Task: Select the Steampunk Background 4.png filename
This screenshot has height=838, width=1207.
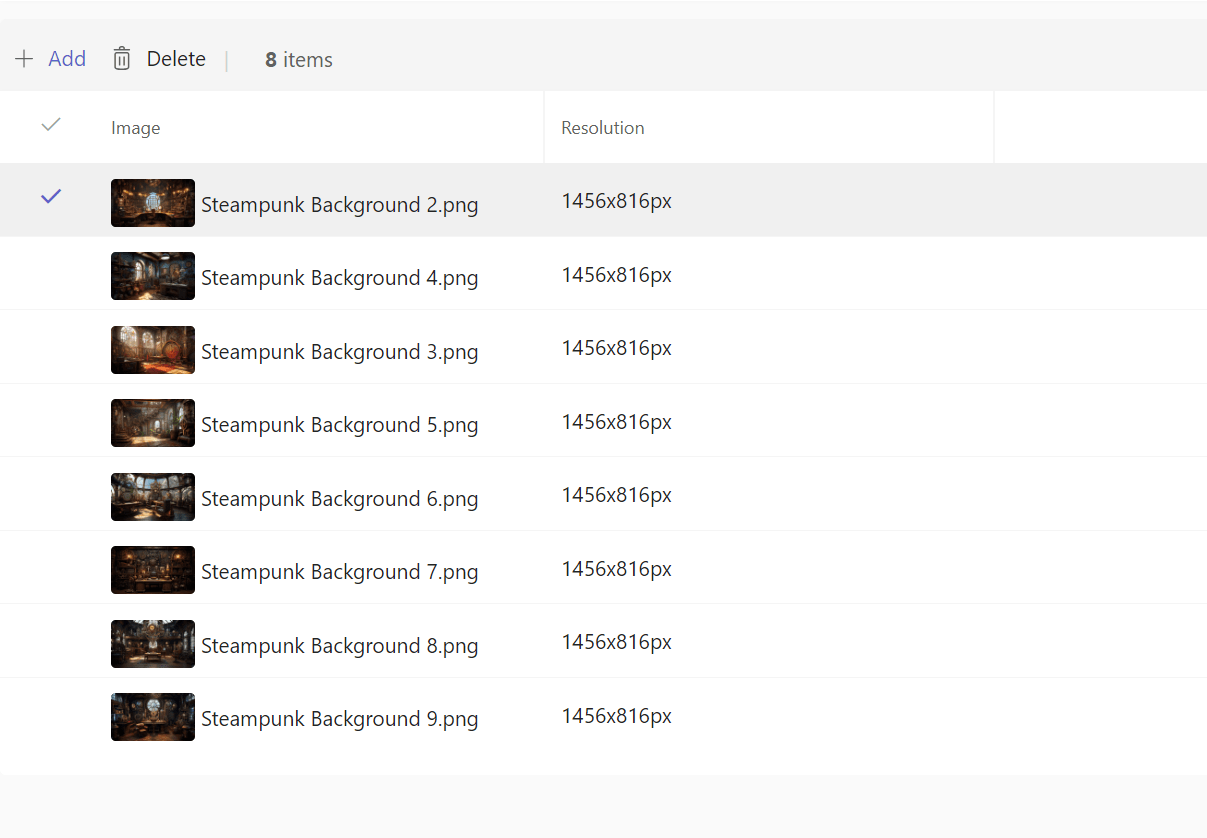Action: pos(340,278)
